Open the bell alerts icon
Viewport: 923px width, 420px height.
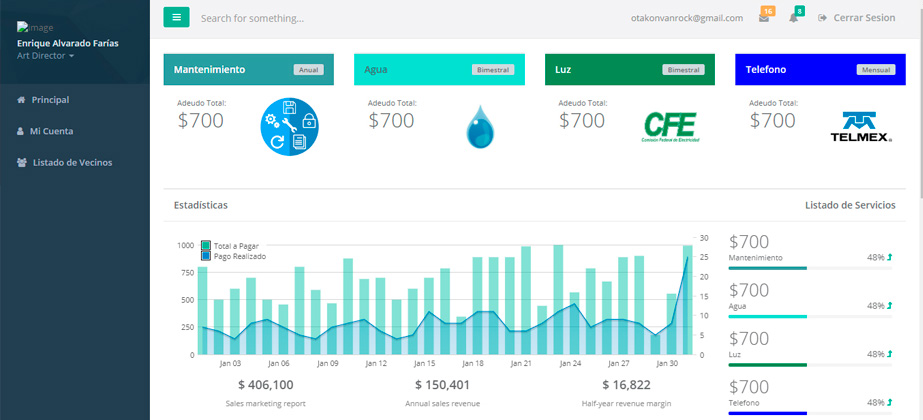pyautogui.click(x=794, y=18)
